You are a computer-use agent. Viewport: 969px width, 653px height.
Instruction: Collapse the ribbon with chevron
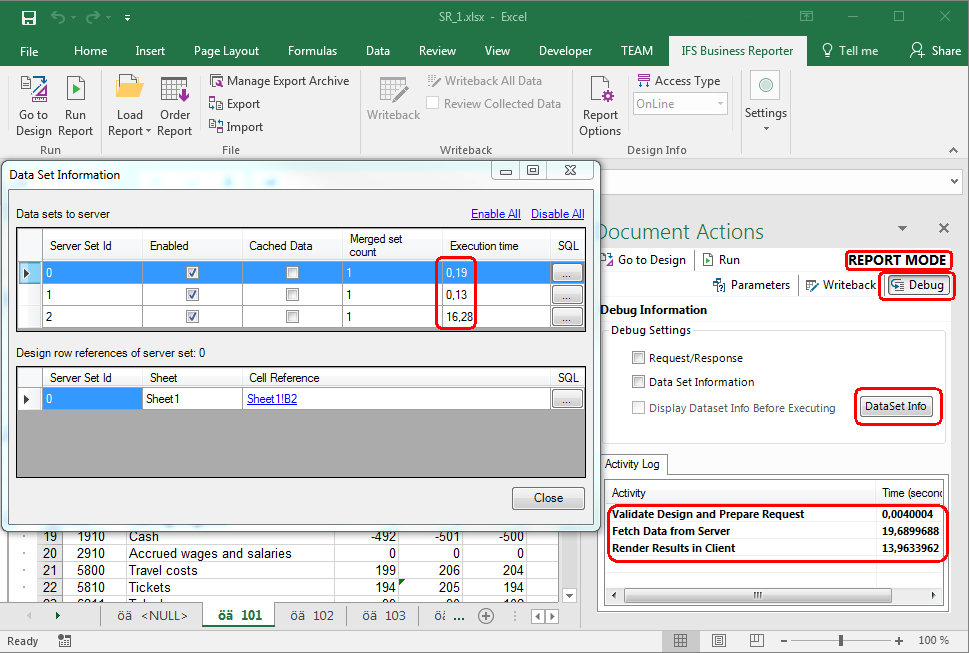point(954,150)
